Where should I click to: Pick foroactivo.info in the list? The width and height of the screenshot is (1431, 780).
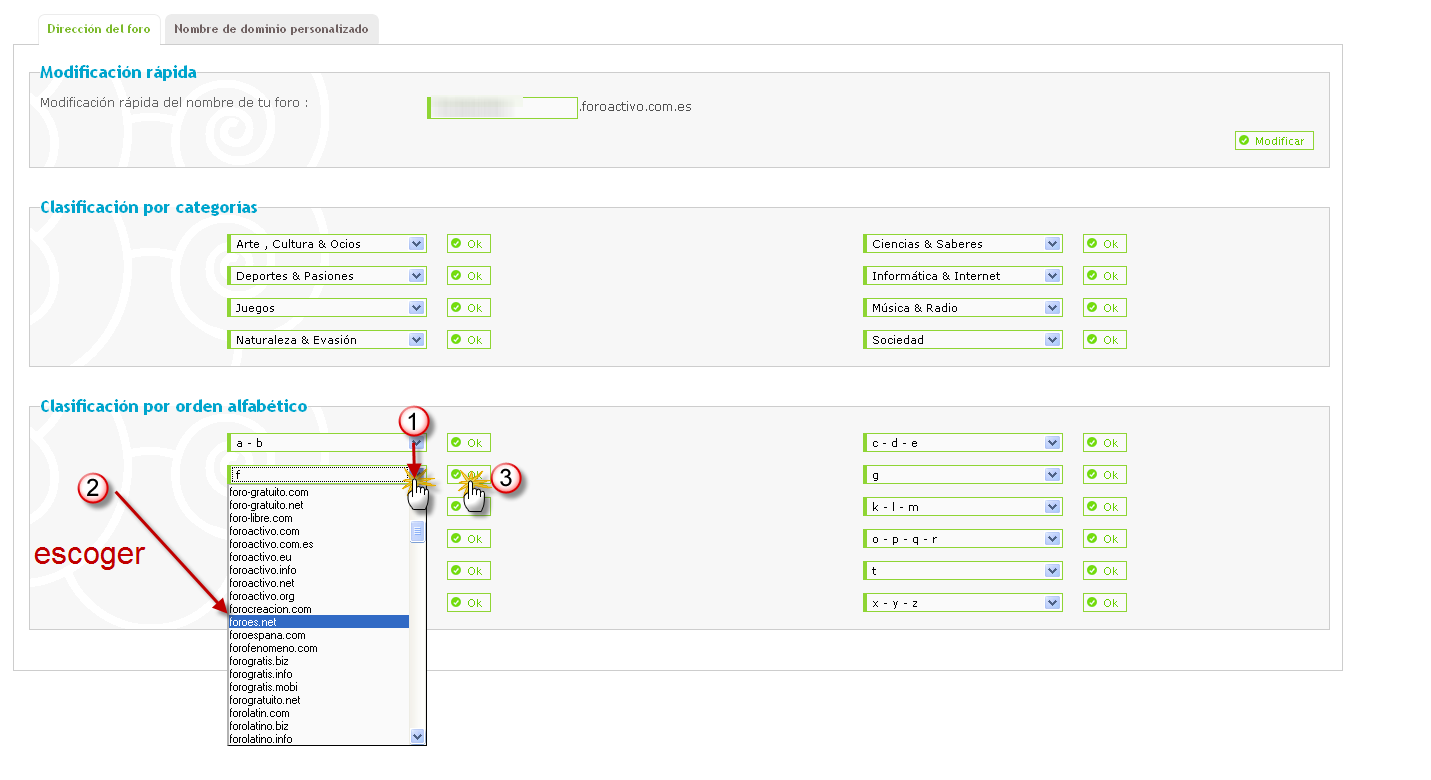(x=318, y=570)
